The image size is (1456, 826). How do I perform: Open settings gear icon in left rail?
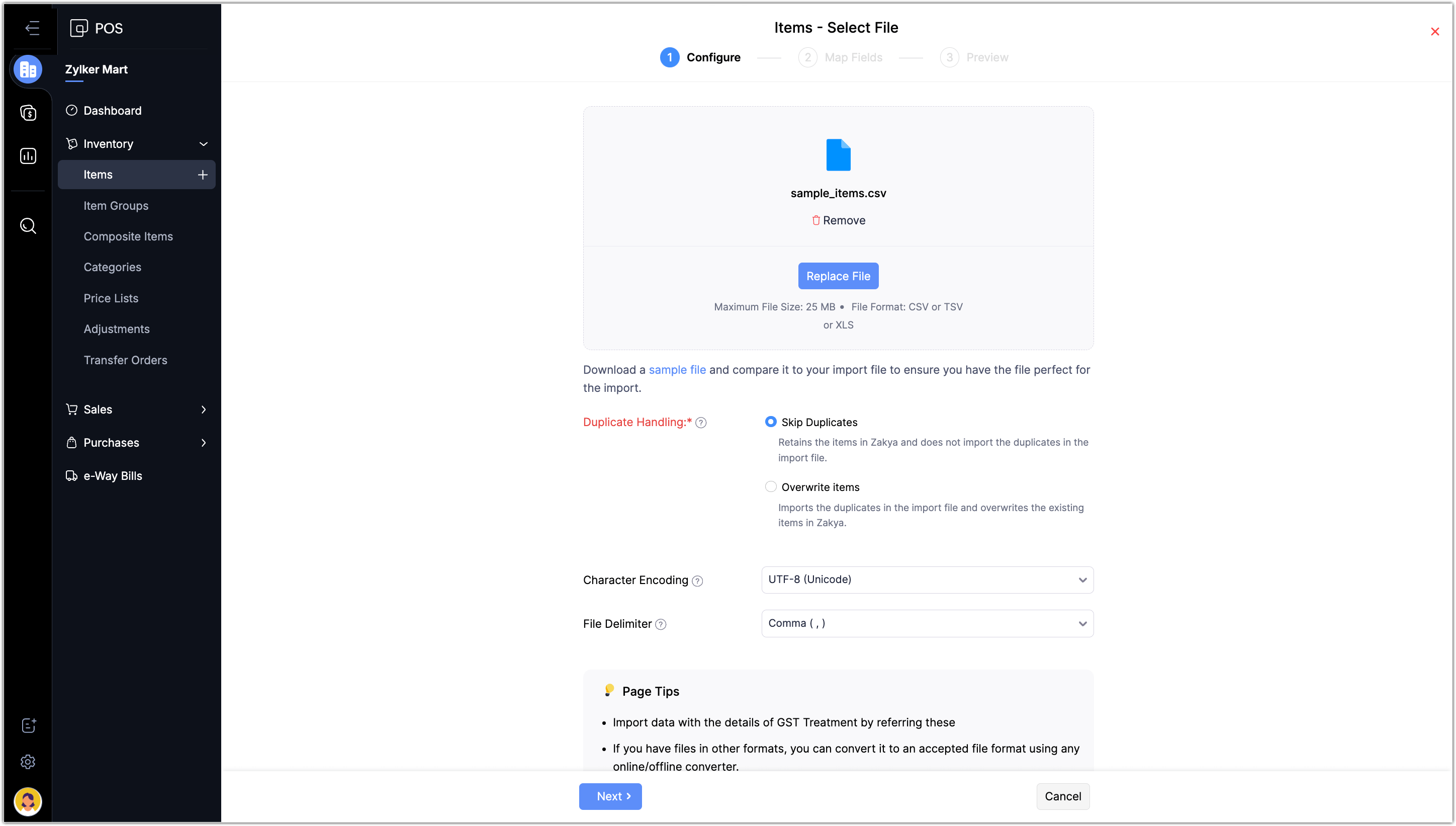tap(28, 761)
